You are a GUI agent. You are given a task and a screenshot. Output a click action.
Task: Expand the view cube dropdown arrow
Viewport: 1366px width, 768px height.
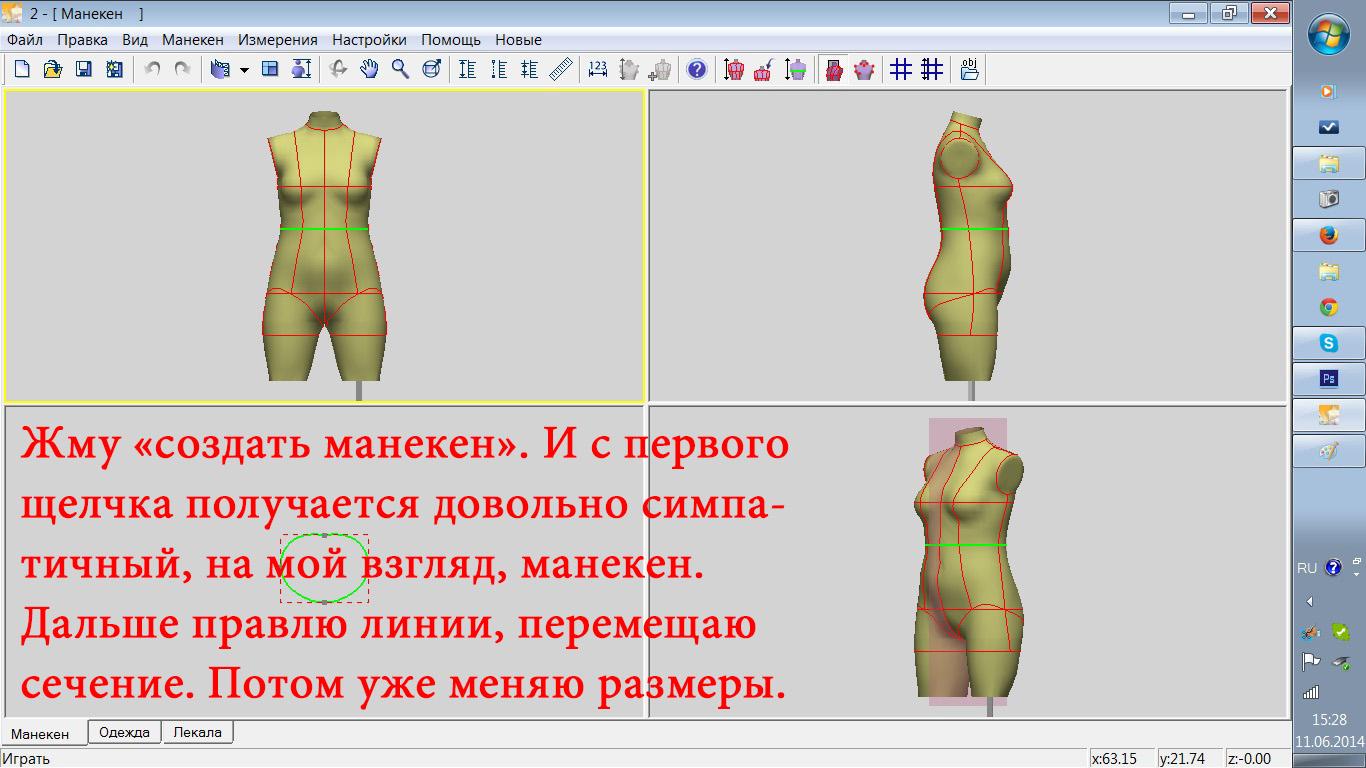tap(244, 70)
